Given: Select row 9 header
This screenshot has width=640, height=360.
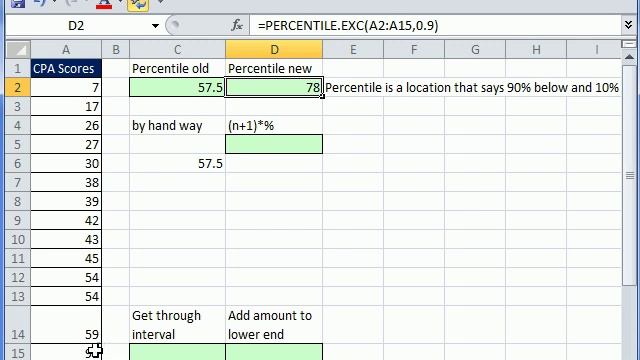Looking at the screenshot, I should (x=18, y=220).
